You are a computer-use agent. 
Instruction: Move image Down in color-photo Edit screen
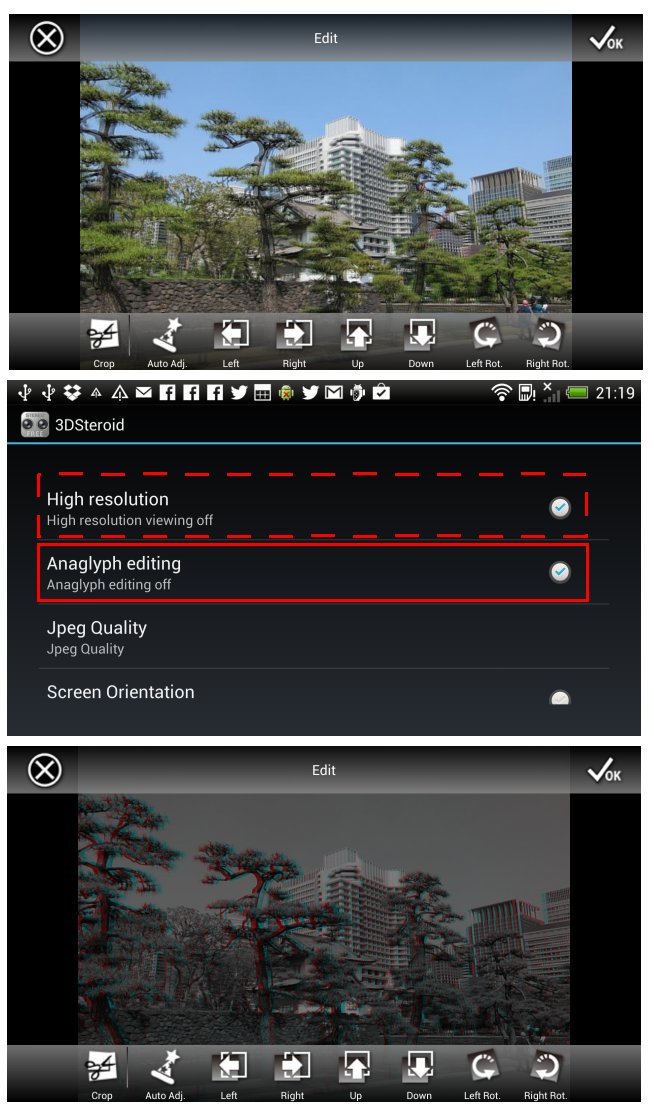coord(421,342)
